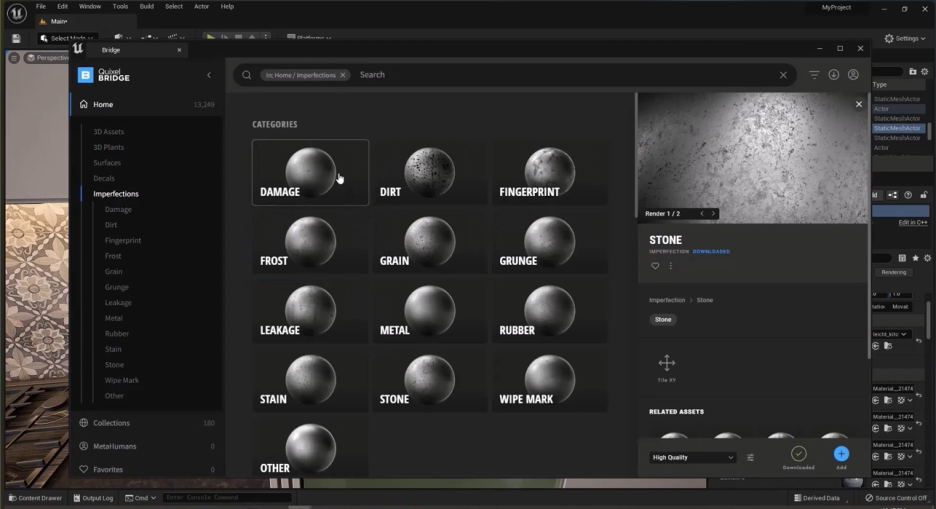
Task: Select Wipe Mark subcategory in sidebar
Action: [x=122, y=380]
